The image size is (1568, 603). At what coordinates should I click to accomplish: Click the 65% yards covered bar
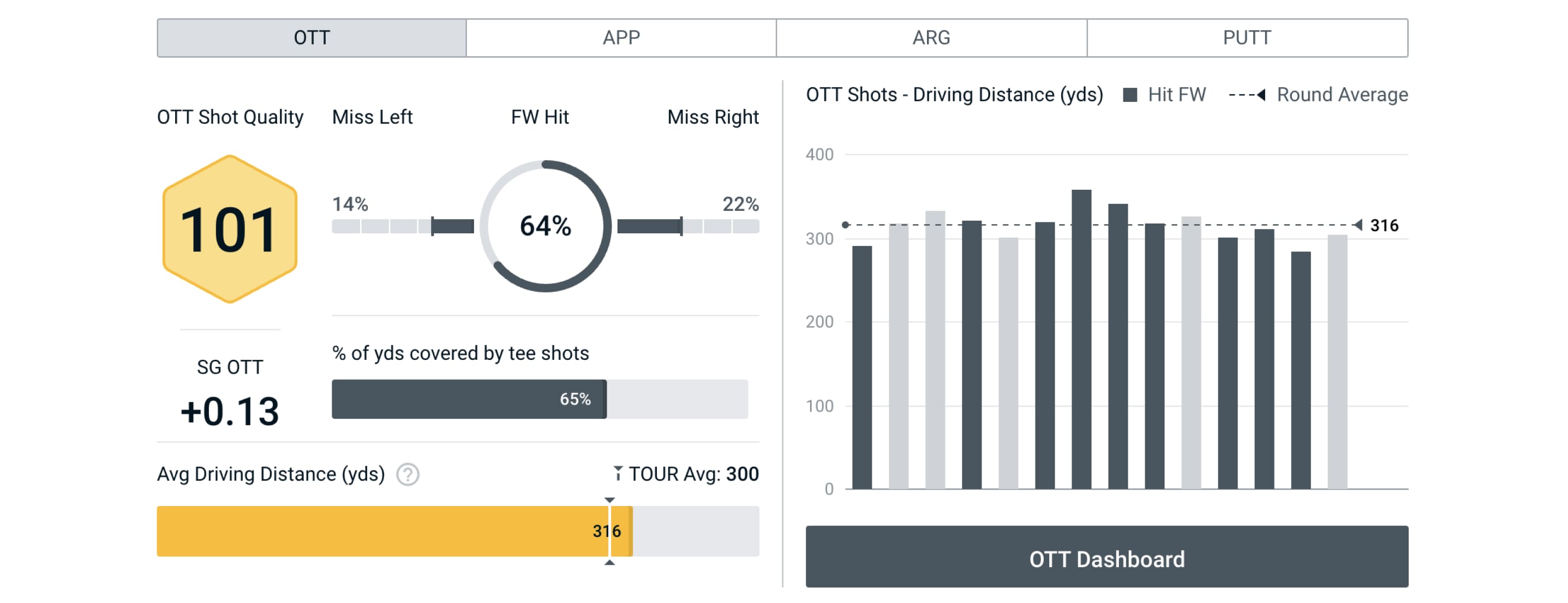pos(469,399)
